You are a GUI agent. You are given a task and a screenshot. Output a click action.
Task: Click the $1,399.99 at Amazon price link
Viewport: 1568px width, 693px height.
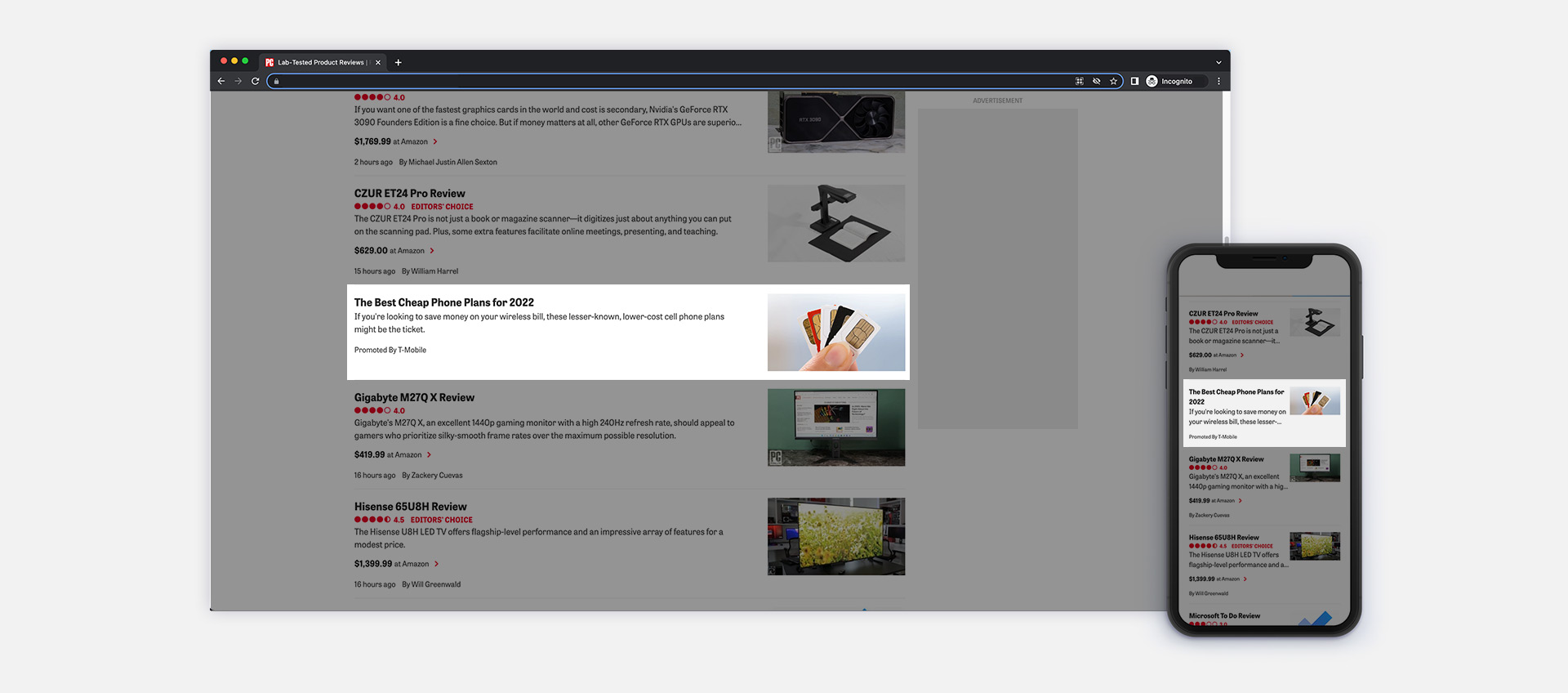pos(391,564)
